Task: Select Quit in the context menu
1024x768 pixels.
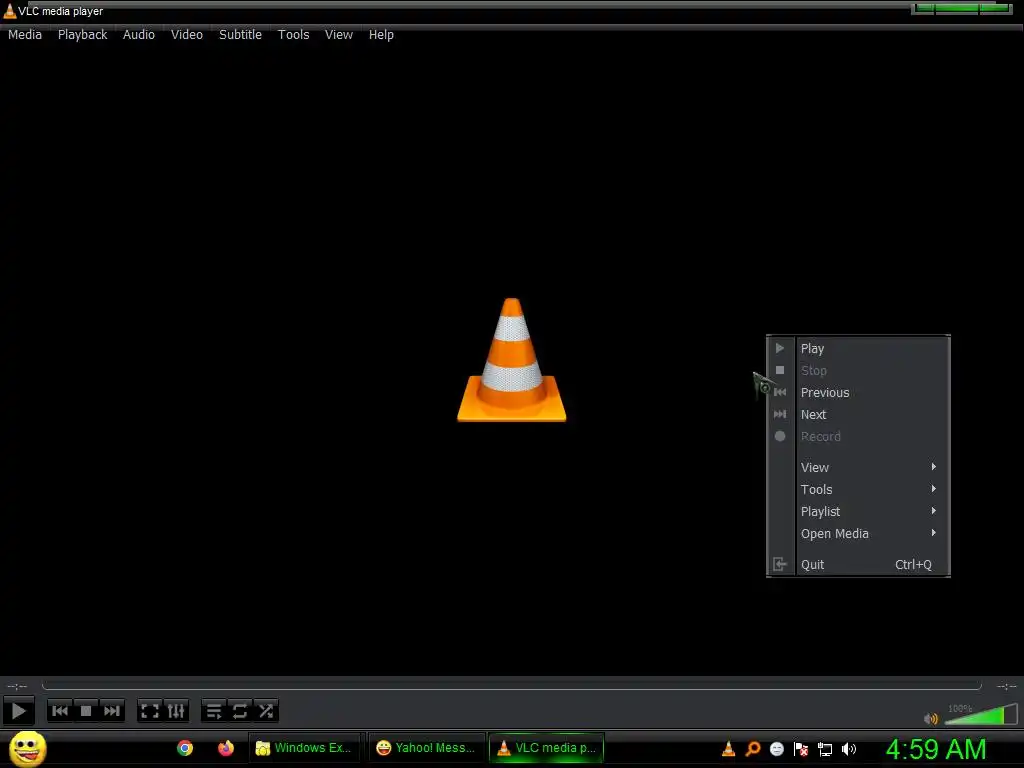Action: pyautogui.click(x=858, y=564)
